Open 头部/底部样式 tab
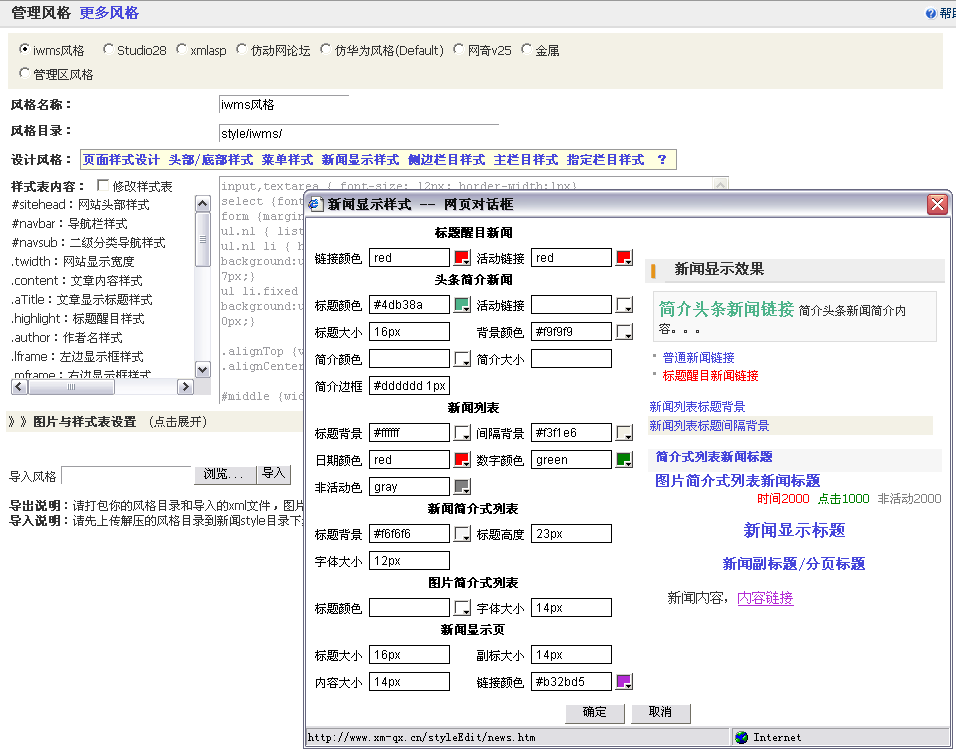The width and height of the screenshot is (956, 750). coord(210,160)
